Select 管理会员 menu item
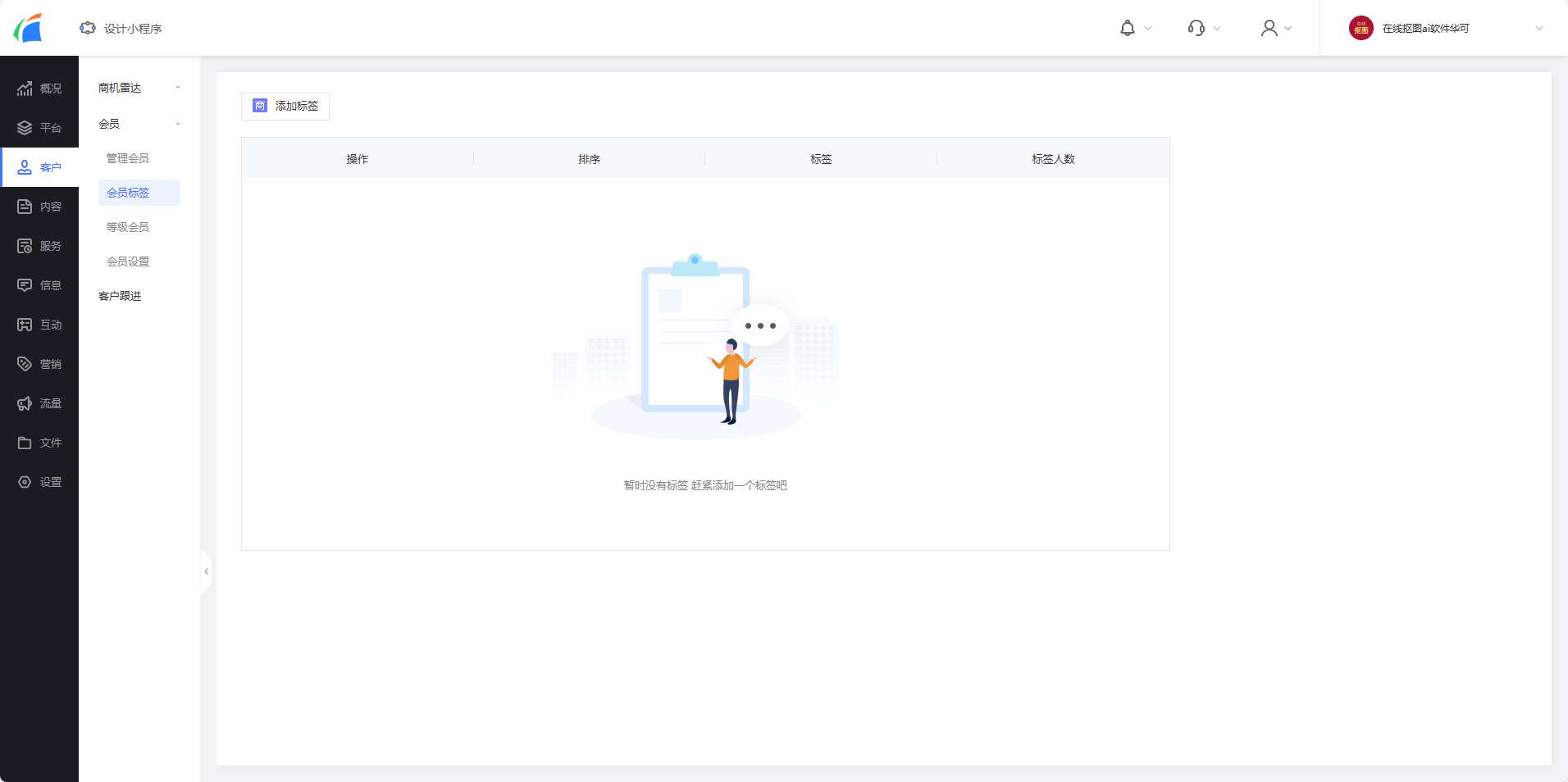The height and width of the screenshot is (782, 1568). 128,158
